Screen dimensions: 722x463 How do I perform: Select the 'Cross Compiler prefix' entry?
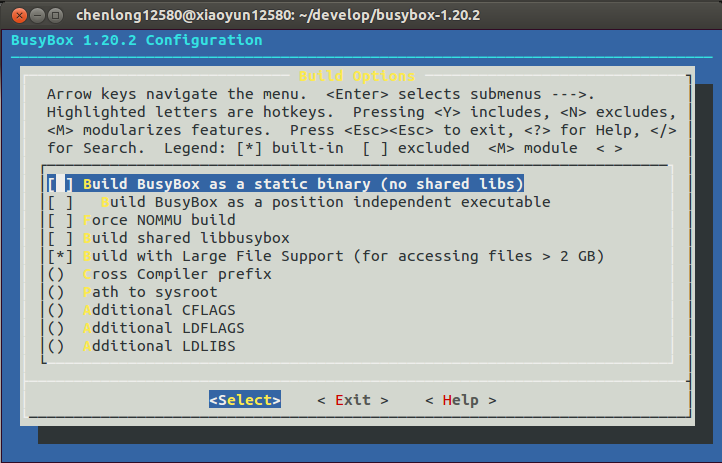177,274
